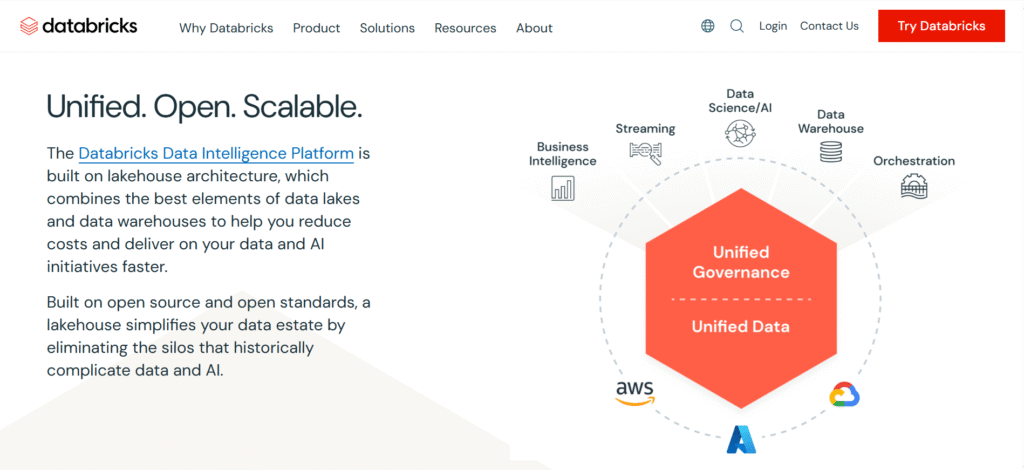Click the Data Warehouse database icon
The width and height of the screenshot is (1024, 470).
point(830,152)
